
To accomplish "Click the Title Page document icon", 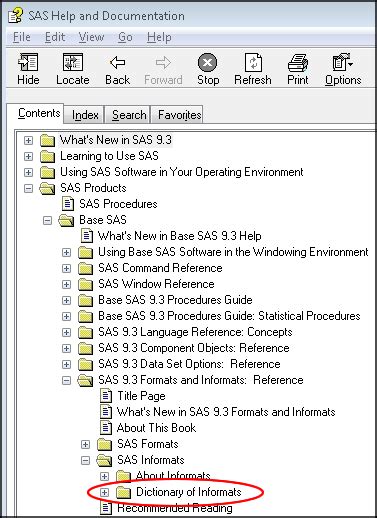I will (106, 396).
